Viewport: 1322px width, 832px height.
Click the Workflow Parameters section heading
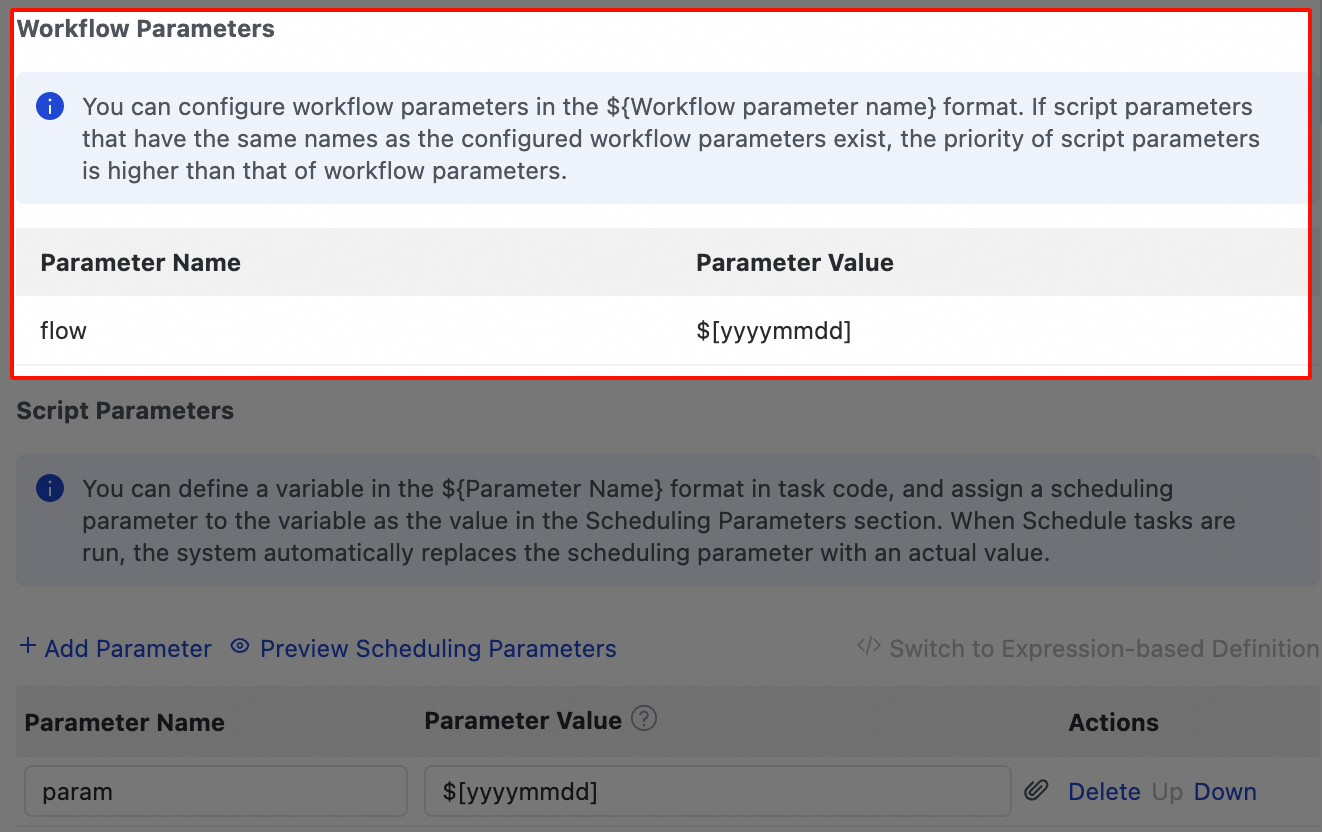(x=146, y=29)
